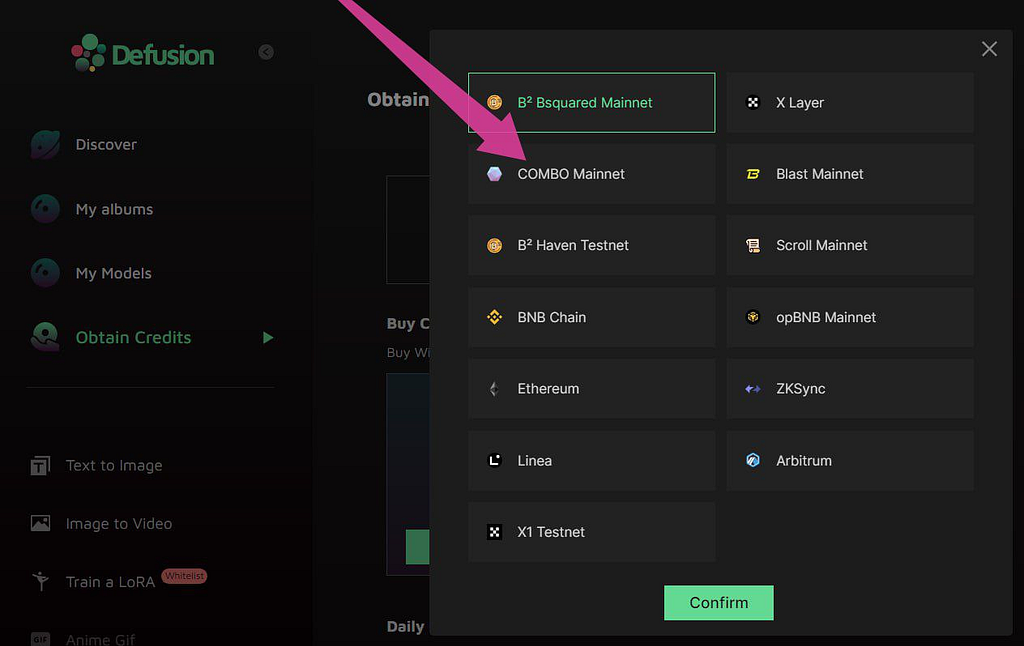The width and height of the screenshot is (1024, 646).
Task: Click the Whitelist badge
Action: (184, 575)
